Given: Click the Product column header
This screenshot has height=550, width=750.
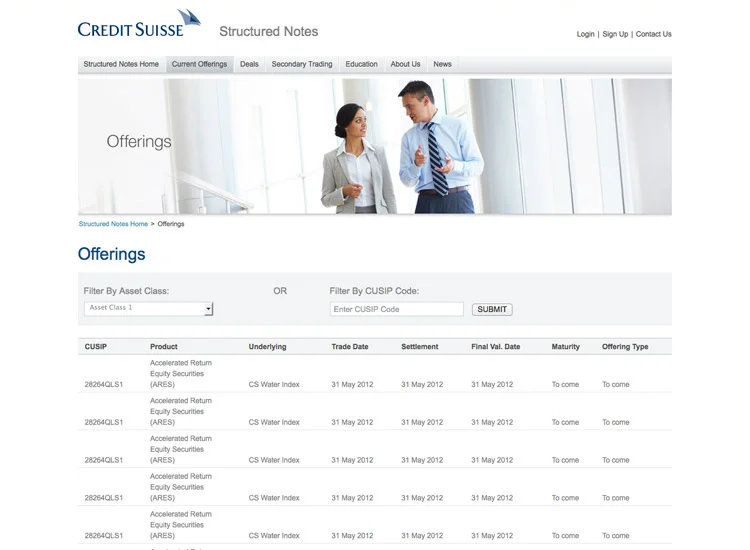Looking at the screenshot, I should (x=164, y=347).
